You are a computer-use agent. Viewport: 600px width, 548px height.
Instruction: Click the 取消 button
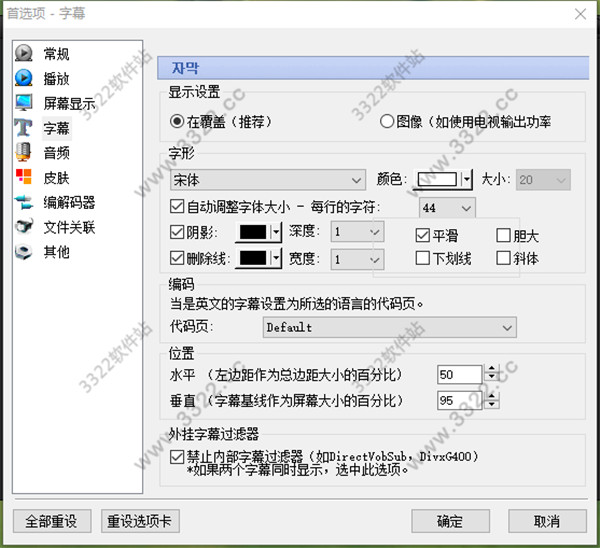(x=547, y=521)
